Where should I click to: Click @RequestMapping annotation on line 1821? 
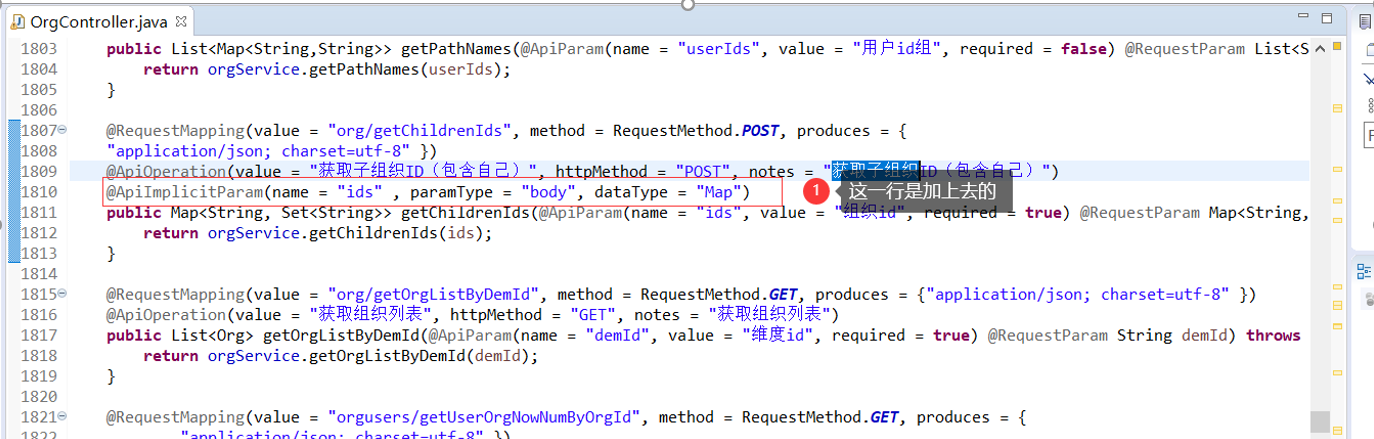pyautogui.click(x=175, y=417)
